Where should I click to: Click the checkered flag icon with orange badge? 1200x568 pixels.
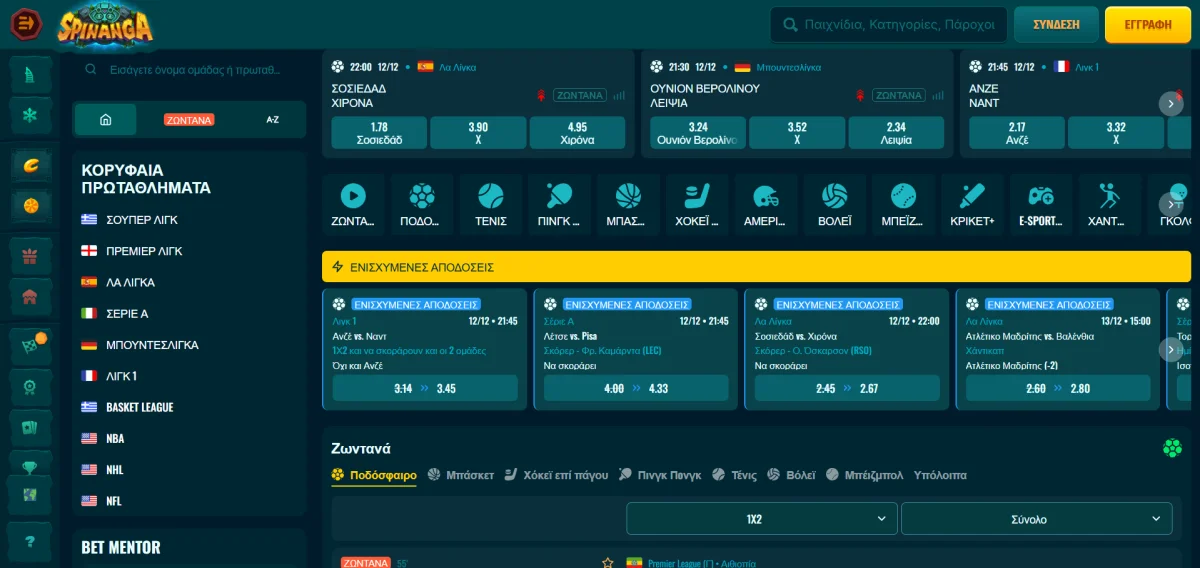click(x=29, y=345)
